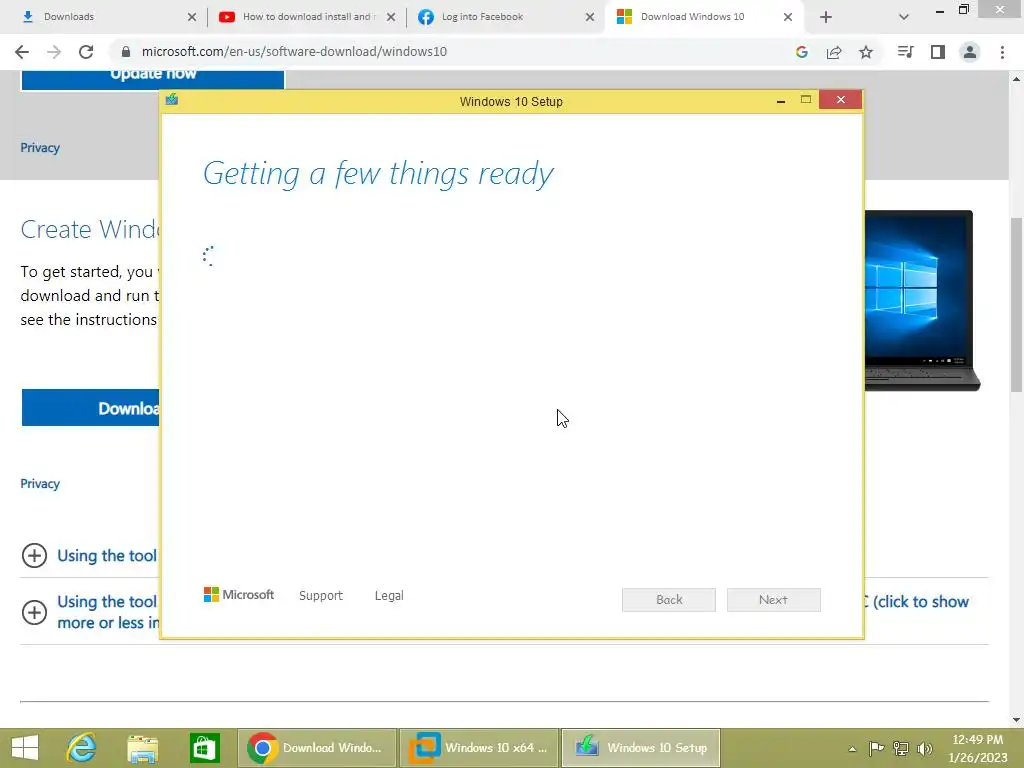
Task: Show hidden tray icons arrow
Action: point(852,749)
